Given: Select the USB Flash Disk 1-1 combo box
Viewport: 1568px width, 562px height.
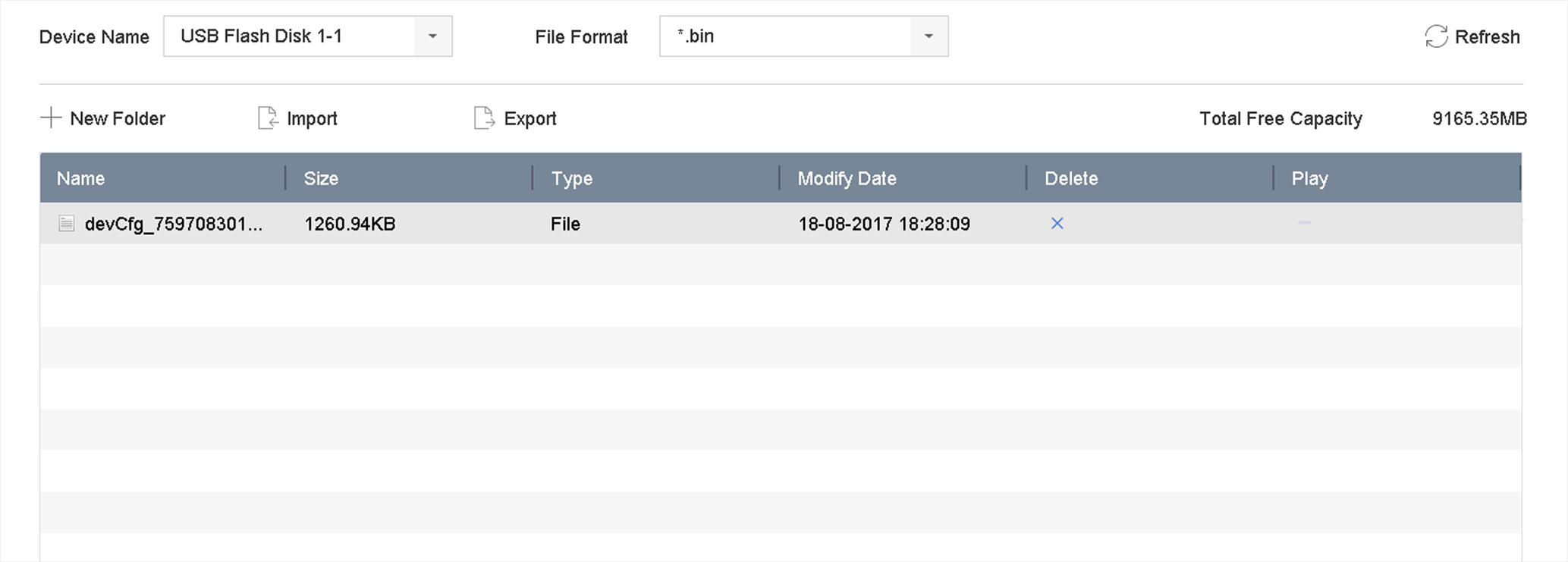Looking at the screenshot, I should 289,36.
